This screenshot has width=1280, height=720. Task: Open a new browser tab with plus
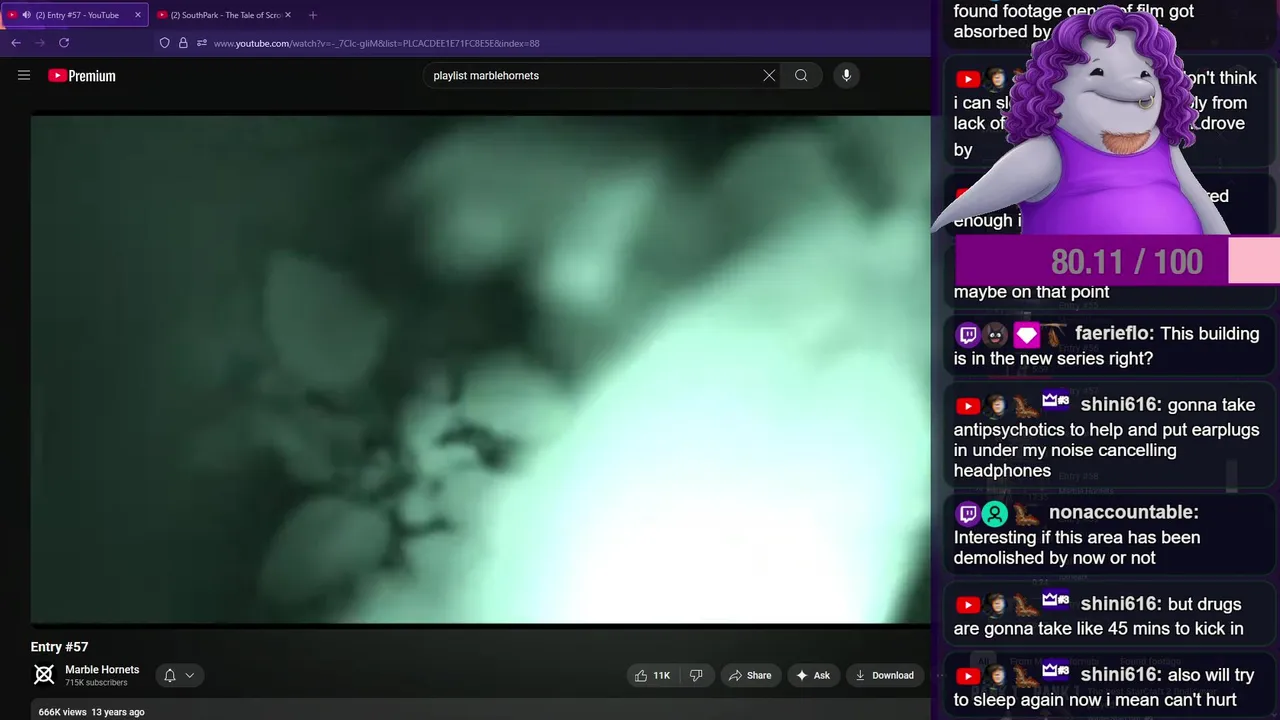coord(313,15)
